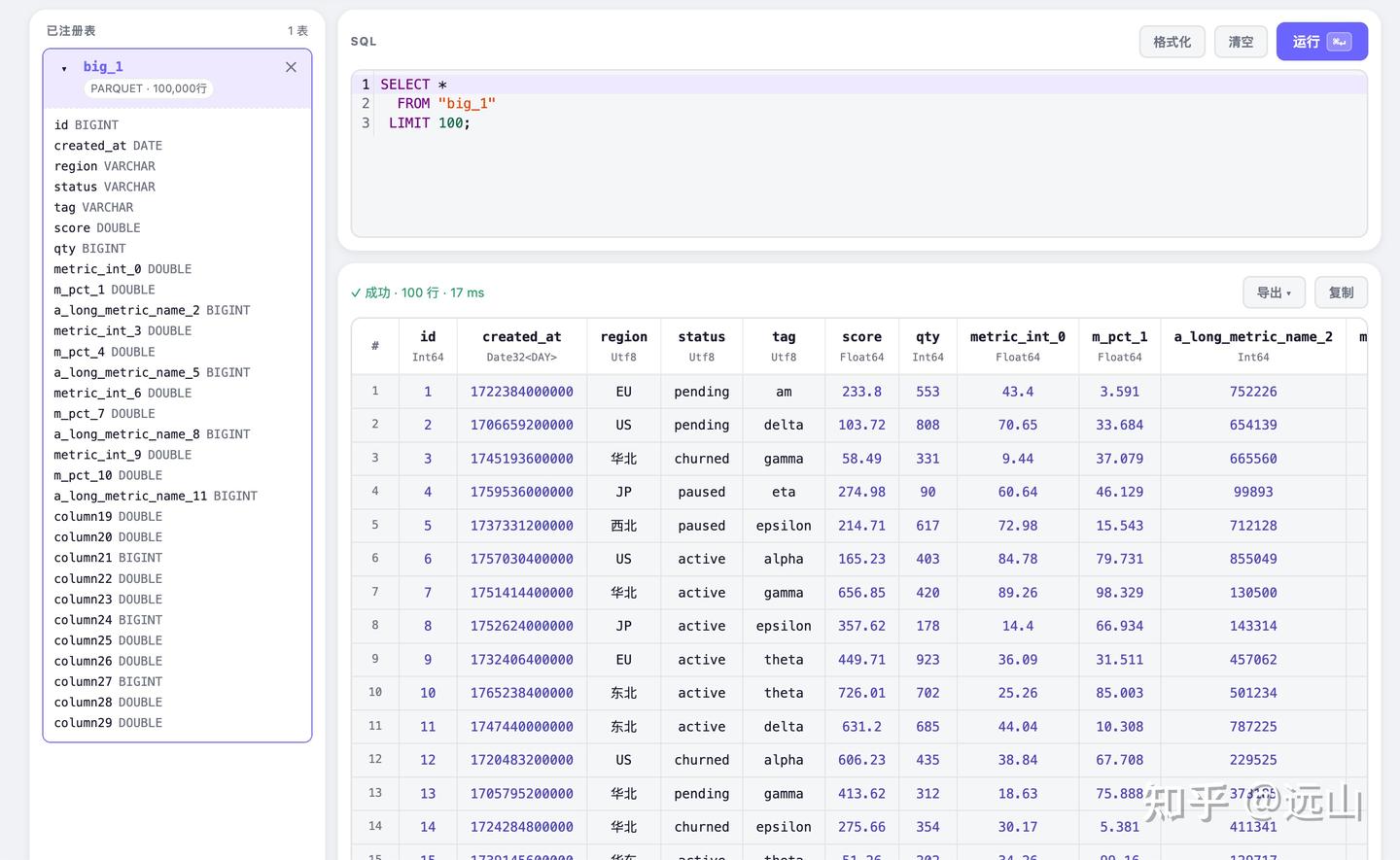Click the 格式化 format button
This screenshot has height=860, width=1400.
click(x=1172, y=42)
